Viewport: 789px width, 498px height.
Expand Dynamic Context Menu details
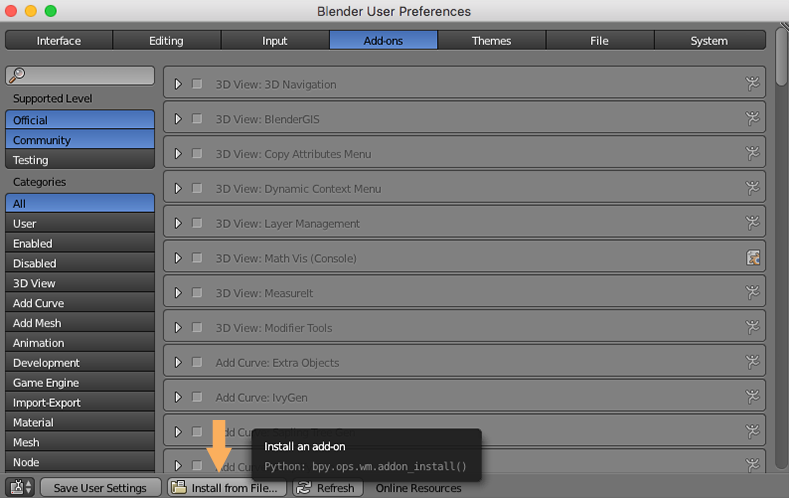tap(178, 188)
